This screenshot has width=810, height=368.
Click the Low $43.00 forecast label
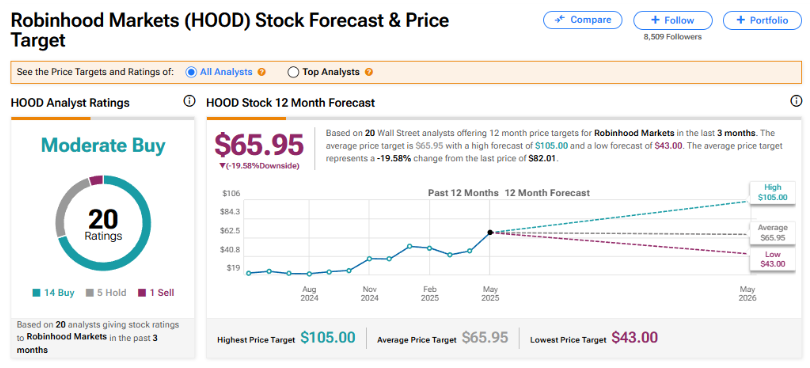coord(772,259)
